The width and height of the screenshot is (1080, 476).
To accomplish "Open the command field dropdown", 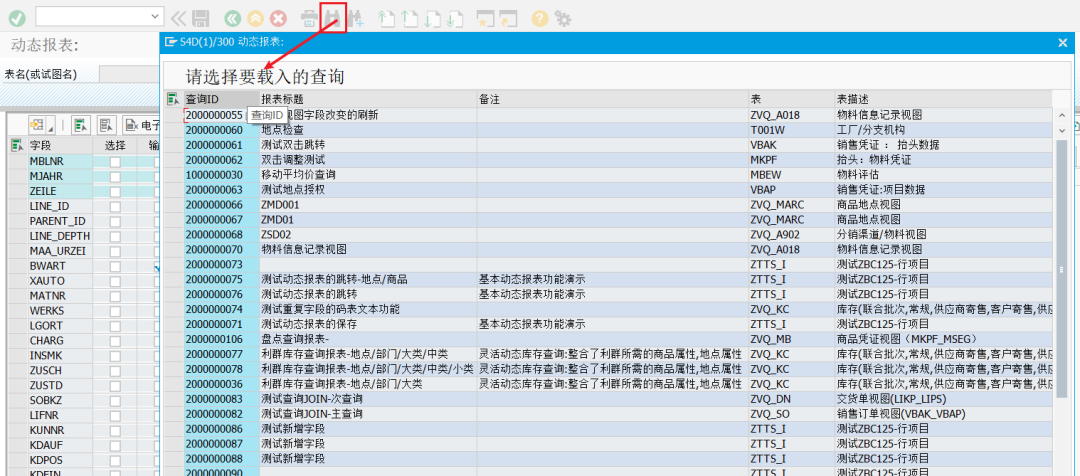I will (156, 17).
